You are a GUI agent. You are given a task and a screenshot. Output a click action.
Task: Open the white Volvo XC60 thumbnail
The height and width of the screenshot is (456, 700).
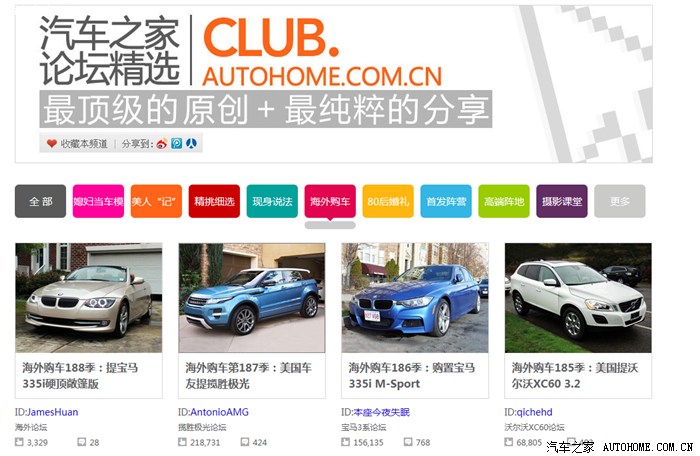[578, 298]
